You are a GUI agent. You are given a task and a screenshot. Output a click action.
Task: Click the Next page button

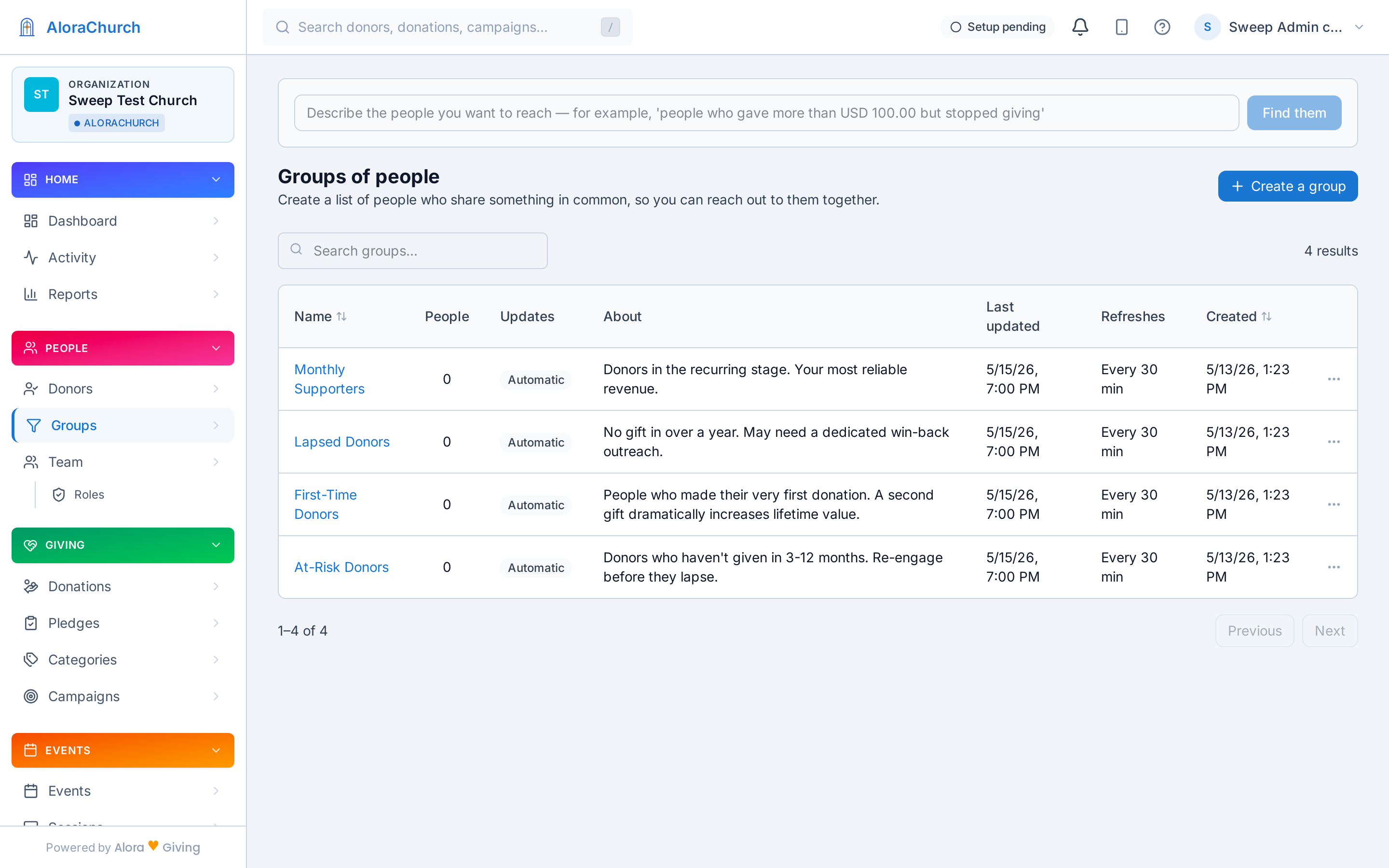click(1329, 630)
